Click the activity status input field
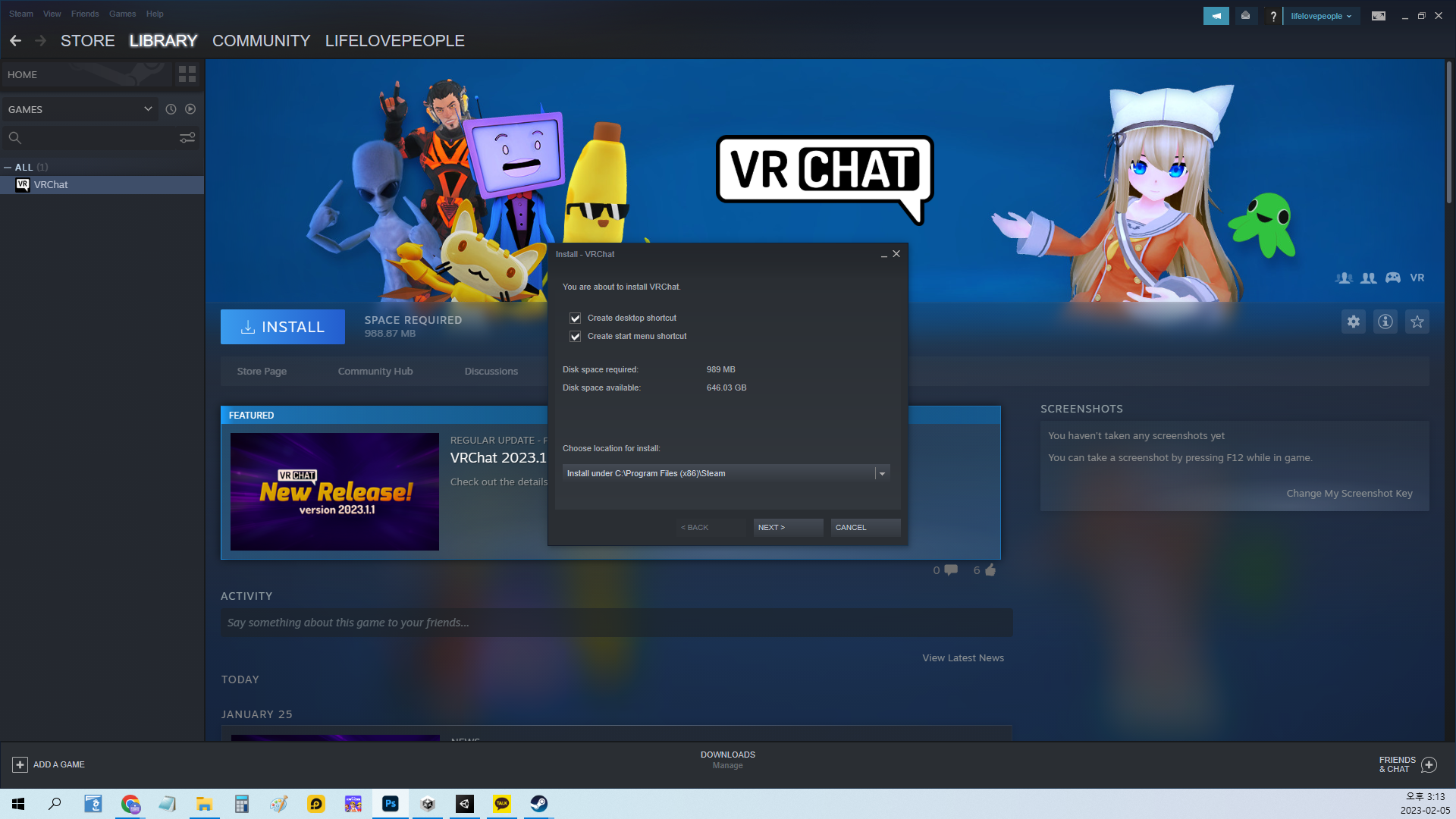Image resolution: width=1456 pixels, height=819 pixels. (x=616, y=623)
